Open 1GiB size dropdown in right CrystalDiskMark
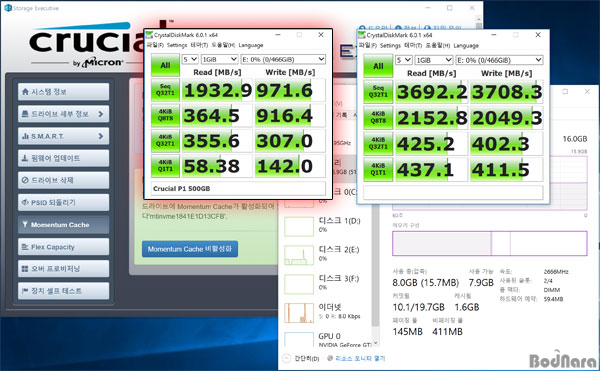Viewport: 600px width, 371px height. pyautogui.click(x=434, y=60)
